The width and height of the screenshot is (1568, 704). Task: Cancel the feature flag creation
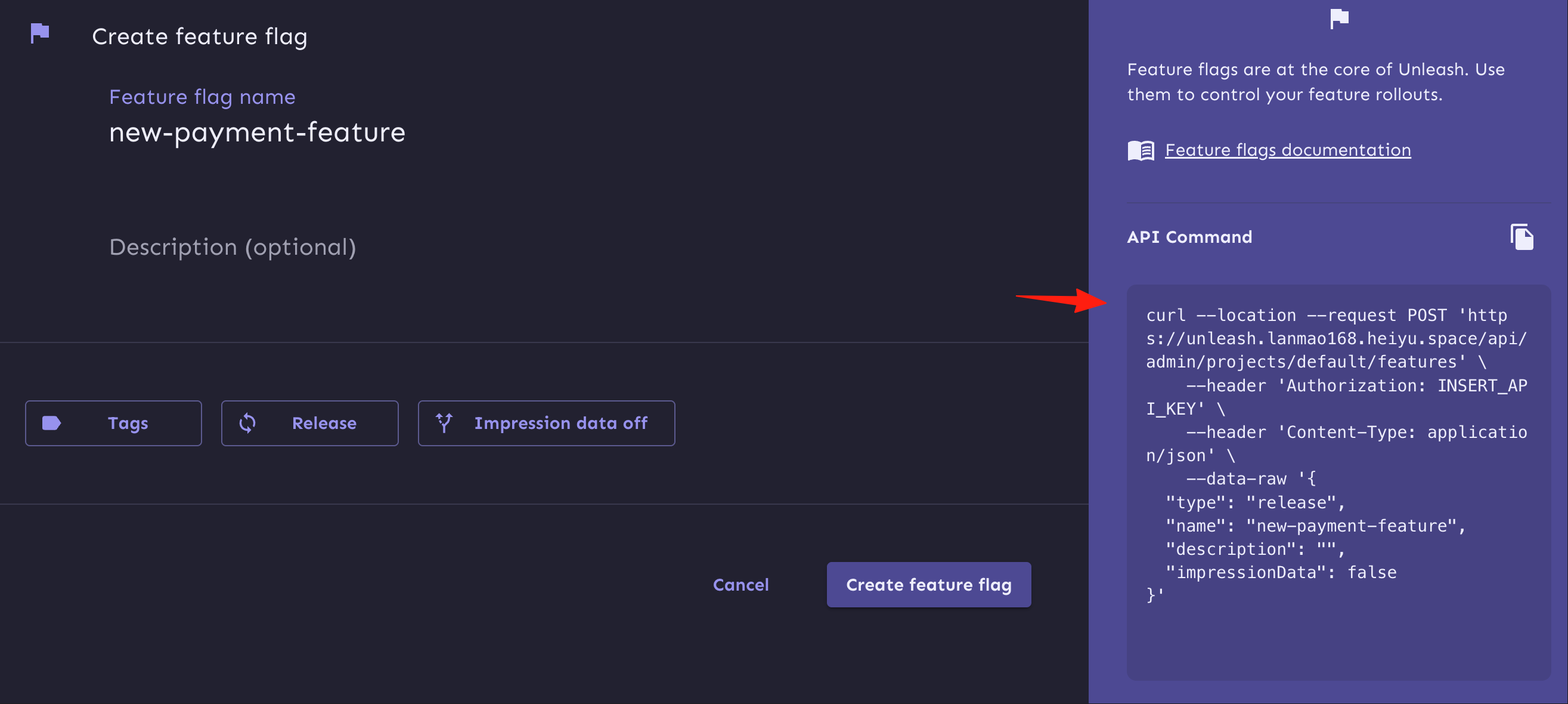(x=741, y=585)
